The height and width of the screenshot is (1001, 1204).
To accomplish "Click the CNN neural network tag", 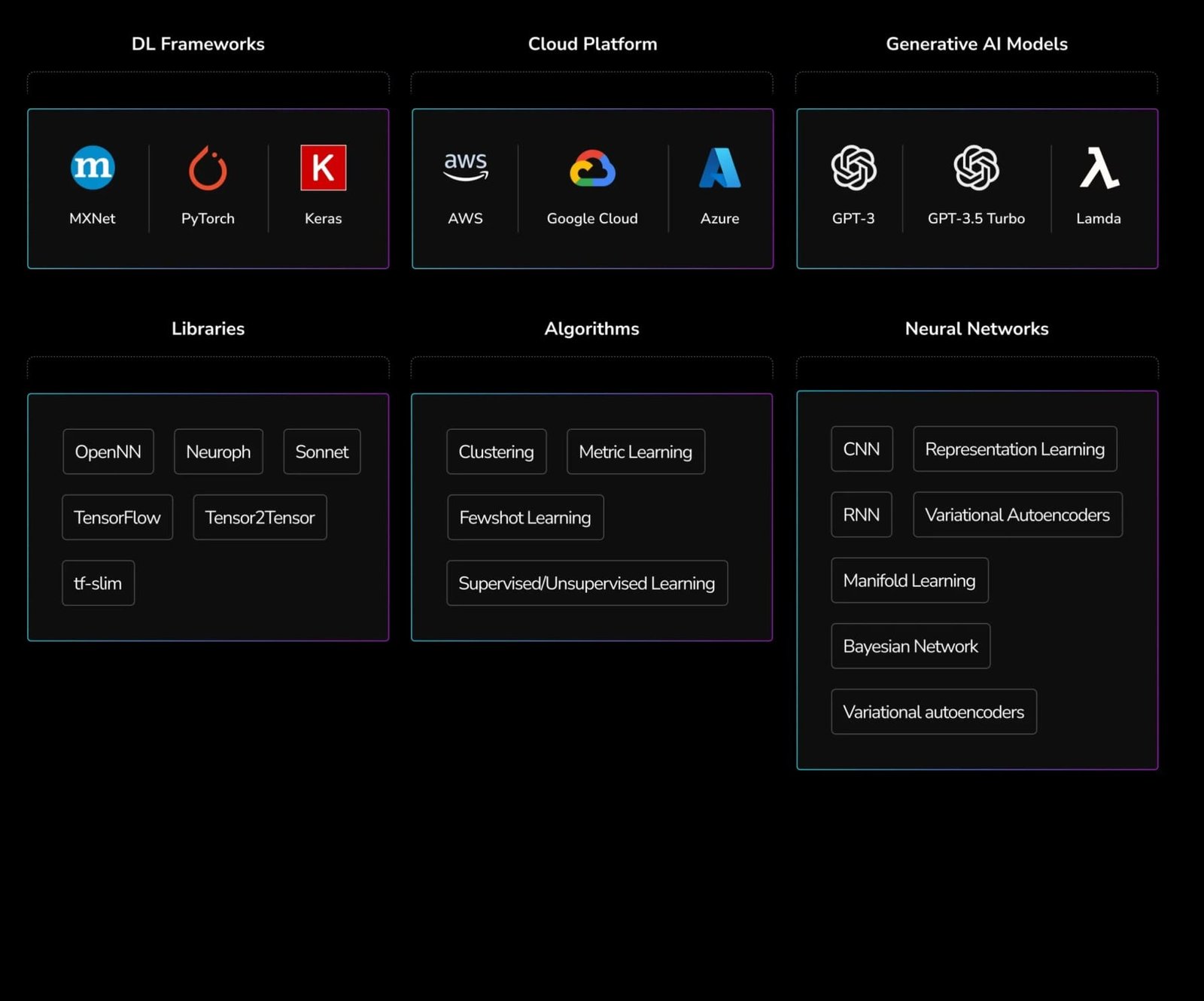I will click(862, 449).
